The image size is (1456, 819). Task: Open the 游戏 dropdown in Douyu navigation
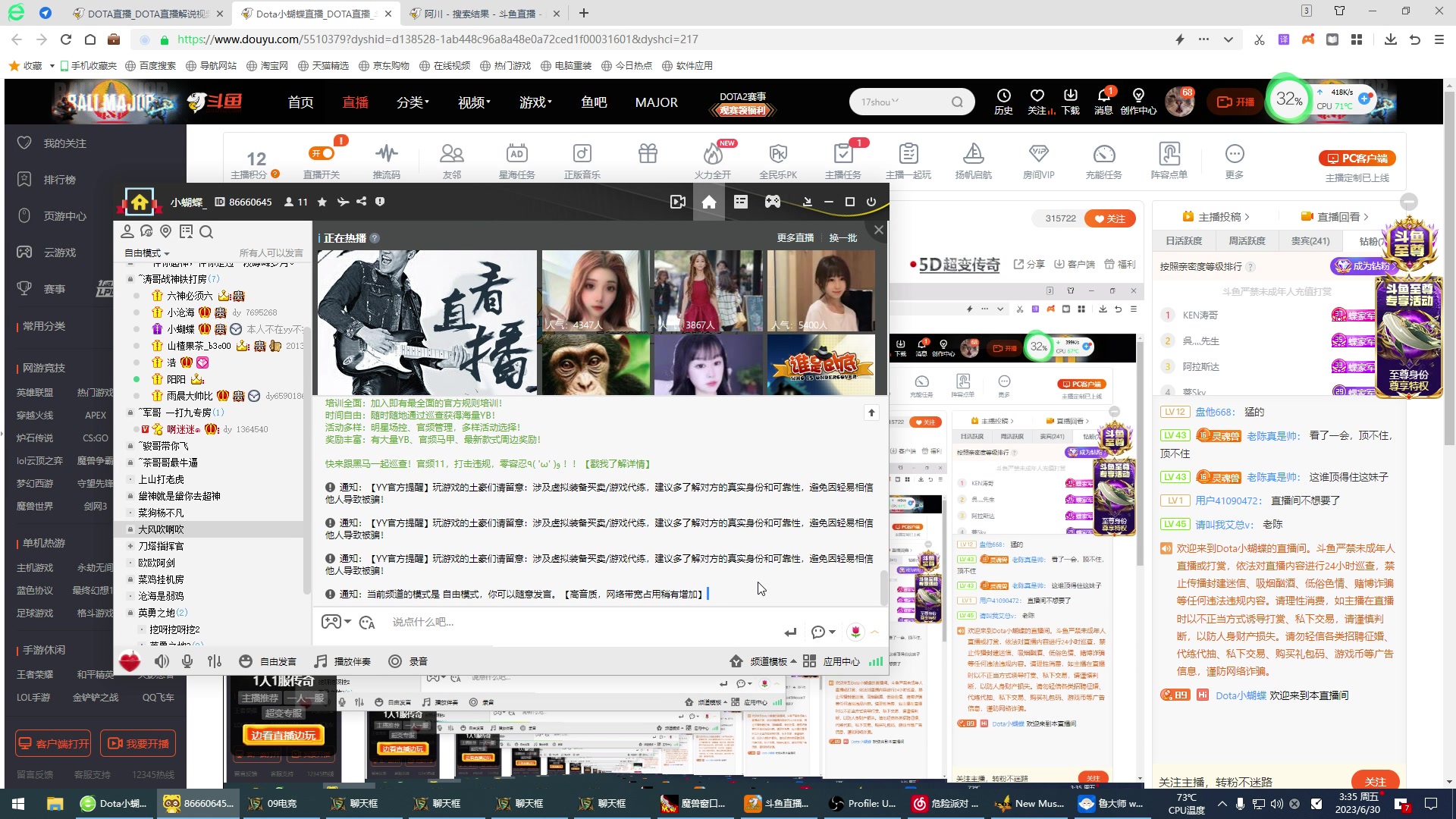point(535,102)
